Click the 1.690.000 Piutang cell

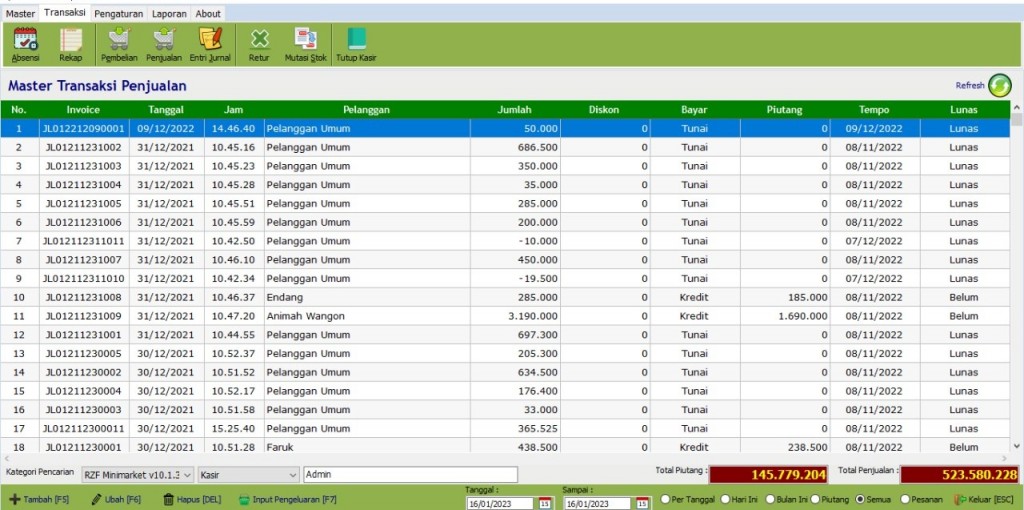click(784, 316)
